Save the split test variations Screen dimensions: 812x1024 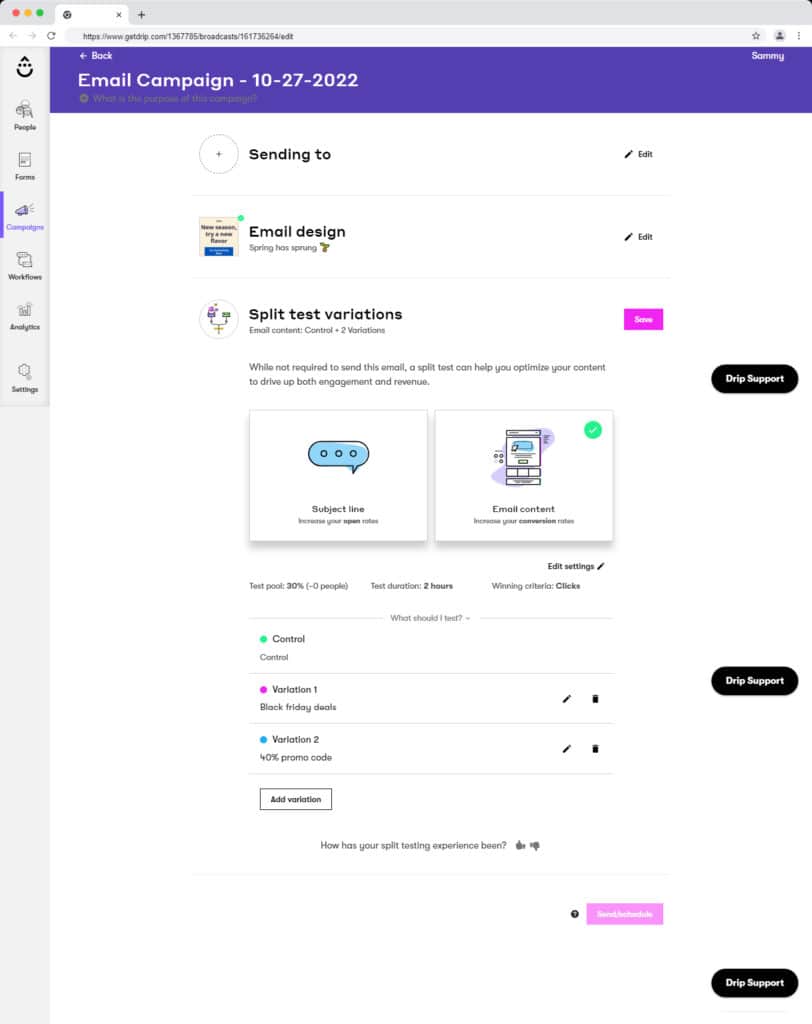643,317
